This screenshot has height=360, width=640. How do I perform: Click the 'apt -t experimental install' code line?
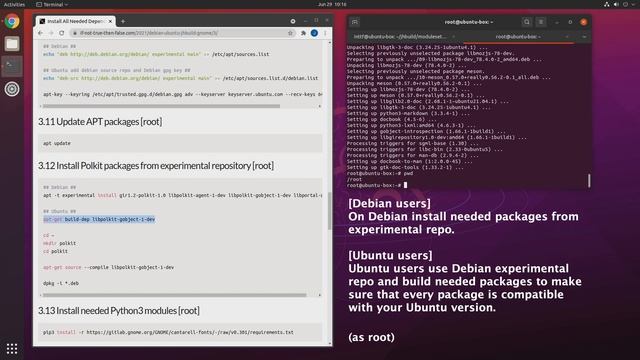tap(182, 195)
